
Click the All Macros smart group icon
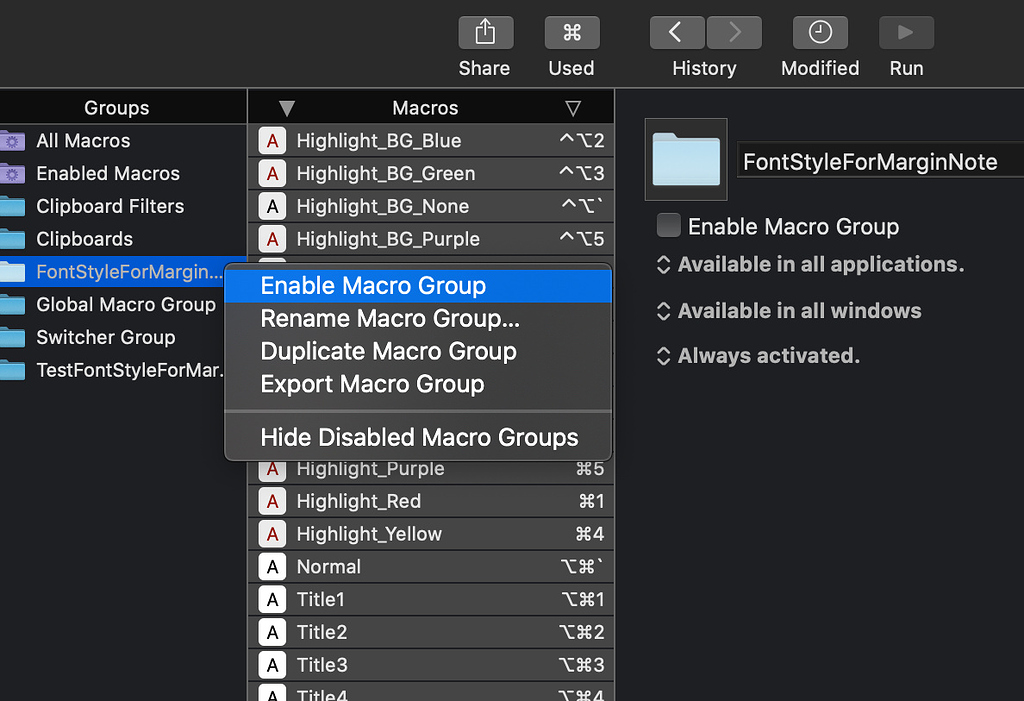click(x=13, y=140)
